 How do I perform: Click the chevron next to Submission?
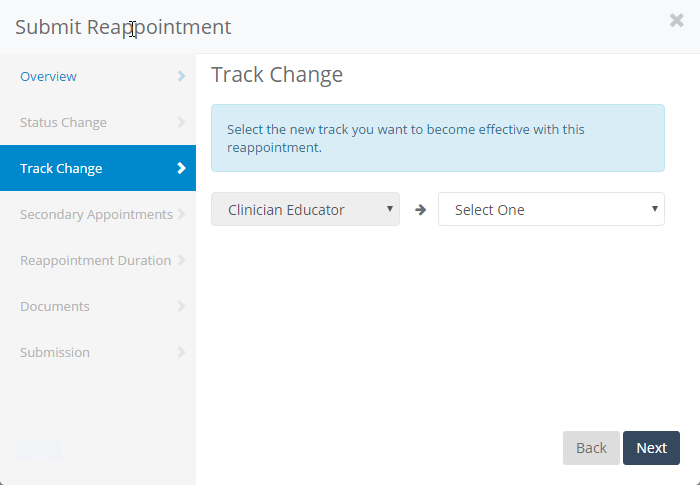[x=181, y=352]
